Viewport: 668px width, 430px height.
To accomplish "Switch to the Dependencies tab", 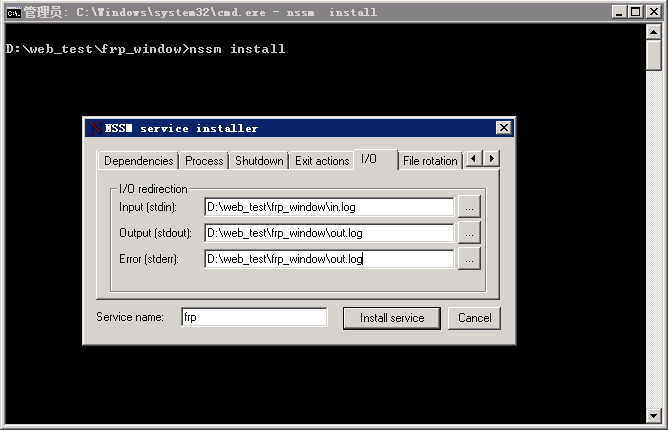I will 139,161.
